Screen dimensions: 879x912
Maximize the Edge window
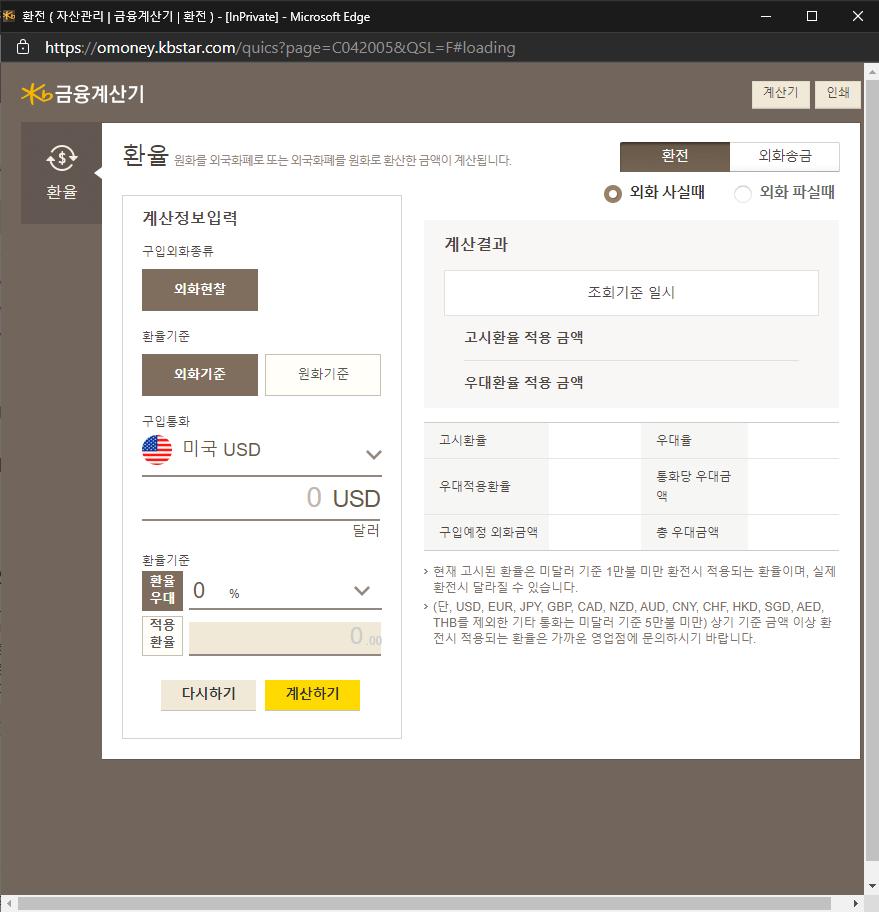(812, 16)
